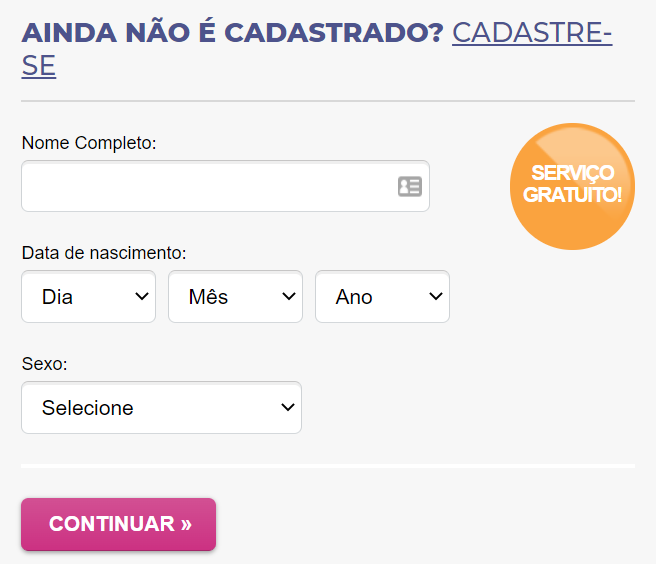Click the chevron arrow on Selecione dropdown
The width and height of the screenshot is (656, 564).
point(288,407)
